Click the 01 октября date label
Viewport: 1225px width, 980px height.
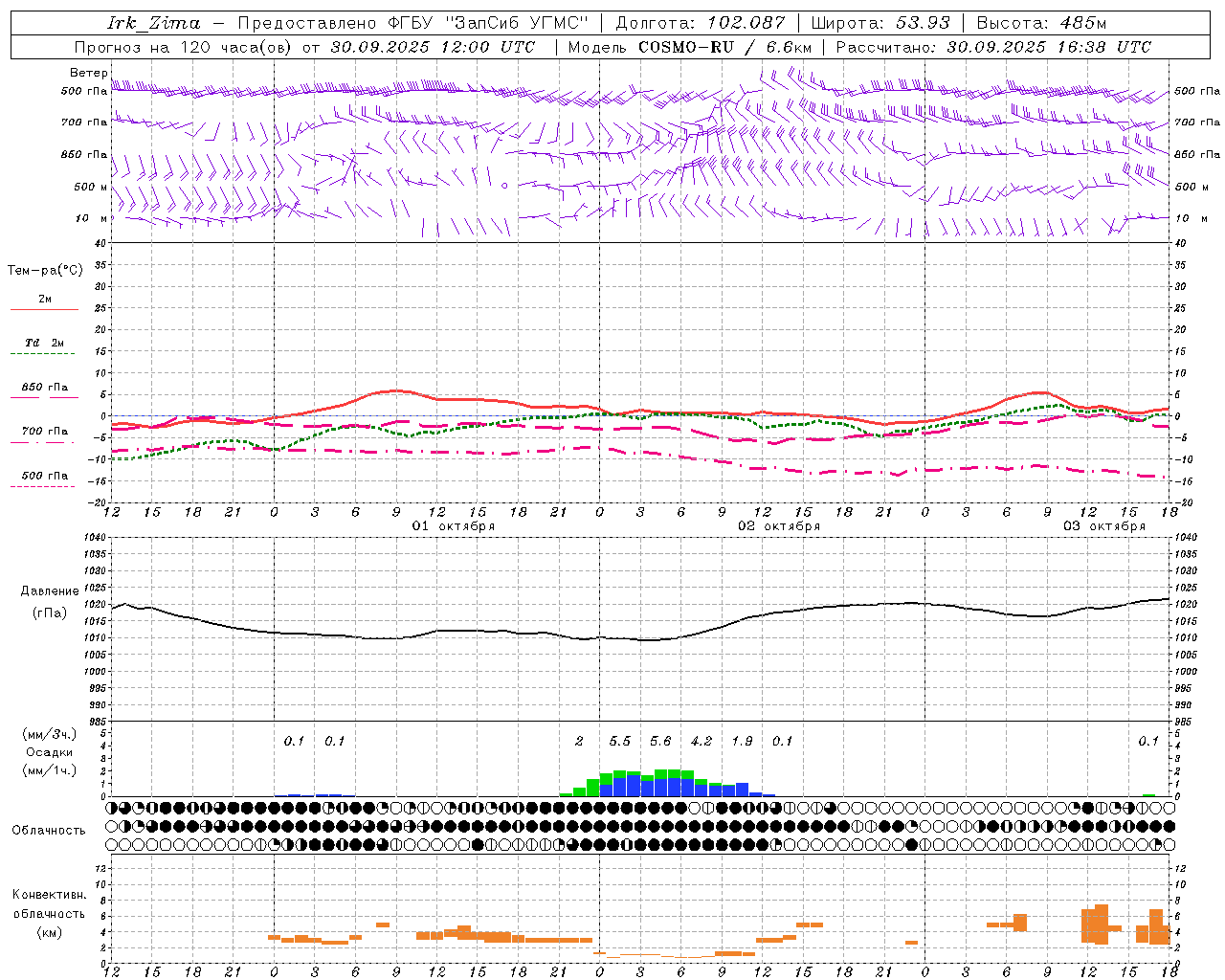point(454,525)
